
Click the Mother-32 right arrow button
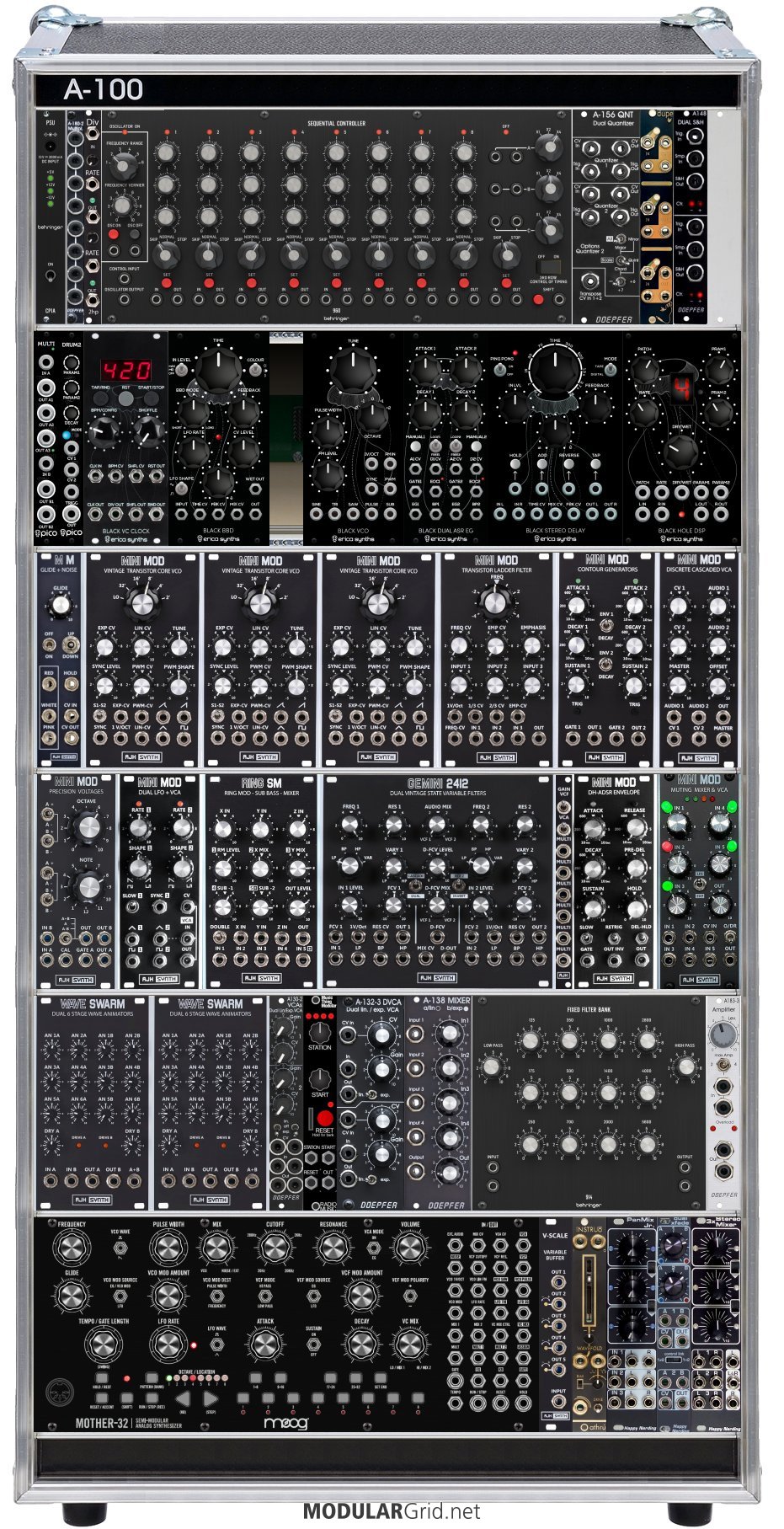pyautogui.click(x=211, y=1398)
